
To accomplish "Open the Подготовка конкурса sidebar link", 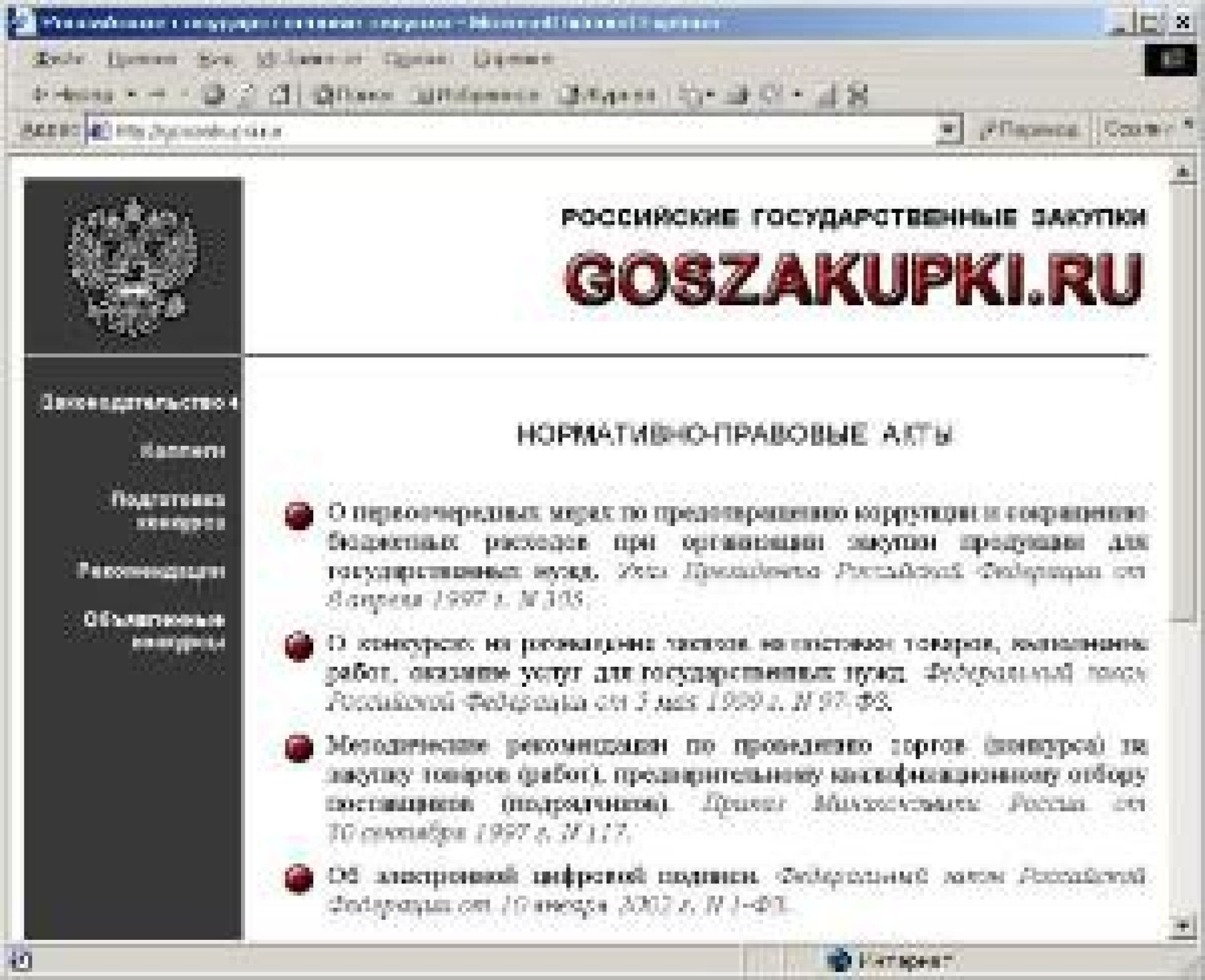I will pos(168,510).
